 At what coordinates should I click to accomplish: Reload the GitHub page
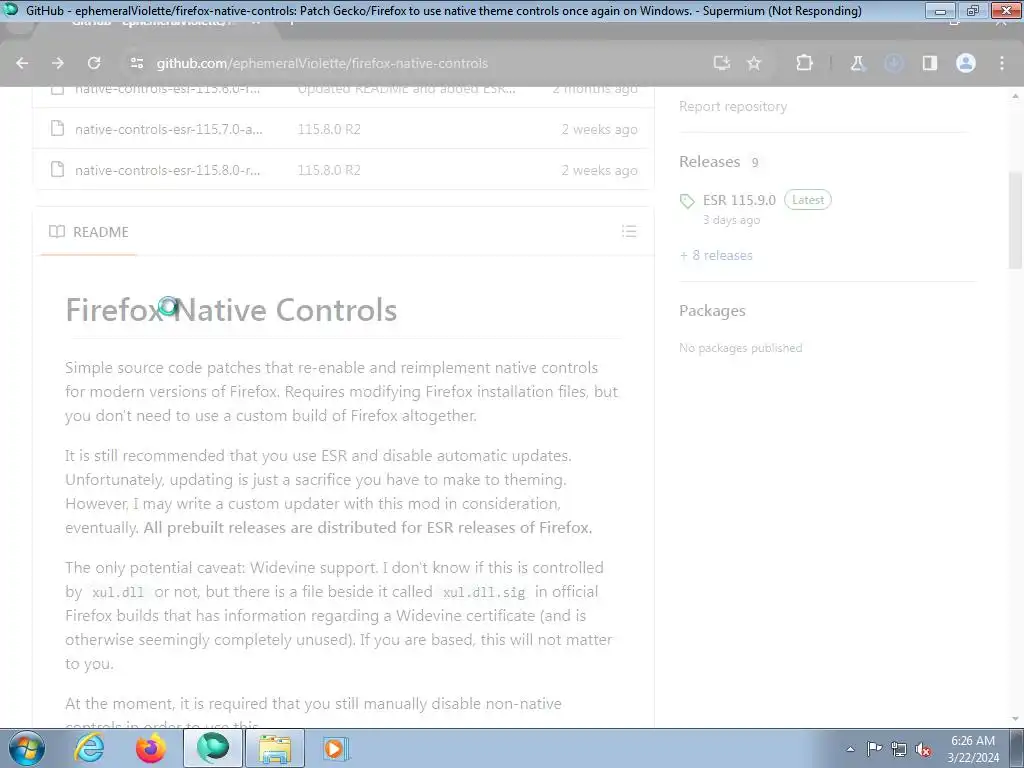[94, 63]
